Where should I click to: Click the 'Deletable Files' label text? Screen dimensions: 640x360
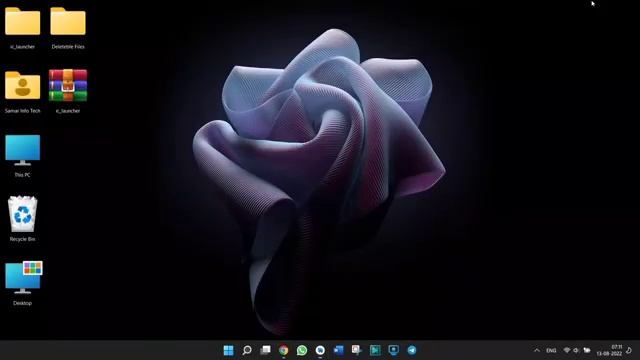[x=68, y=47]
